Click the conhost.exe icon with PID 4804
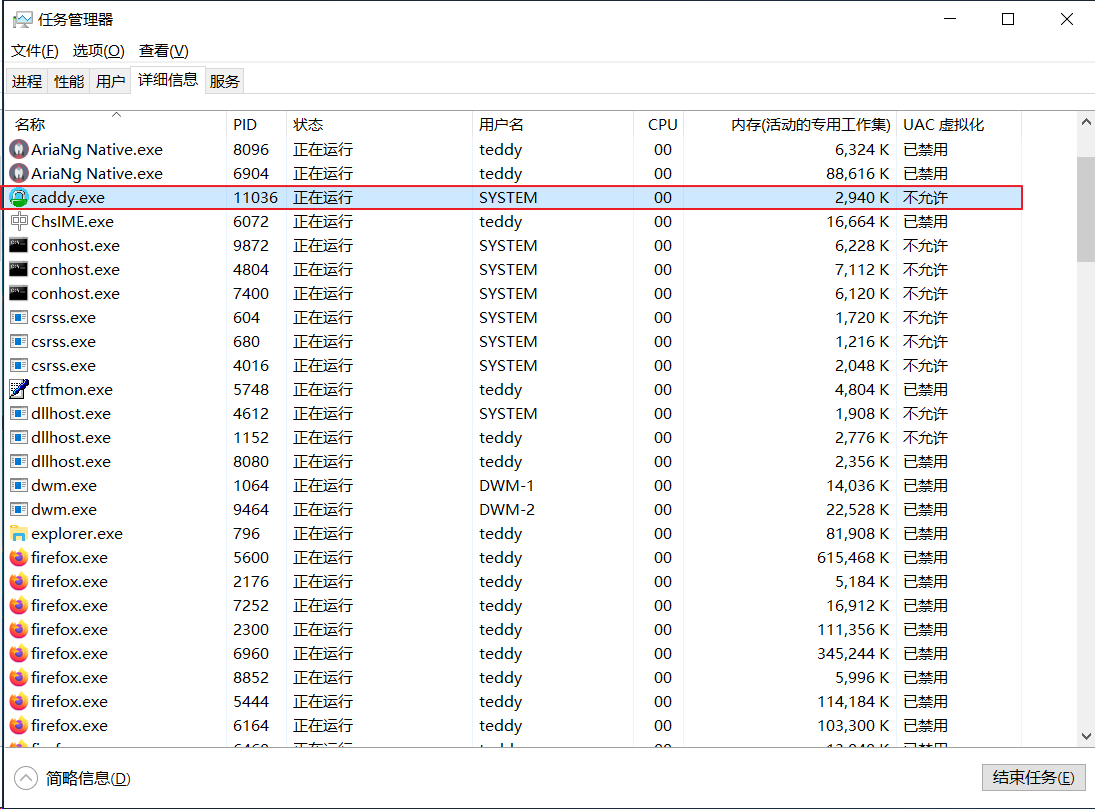 [19, 270]
